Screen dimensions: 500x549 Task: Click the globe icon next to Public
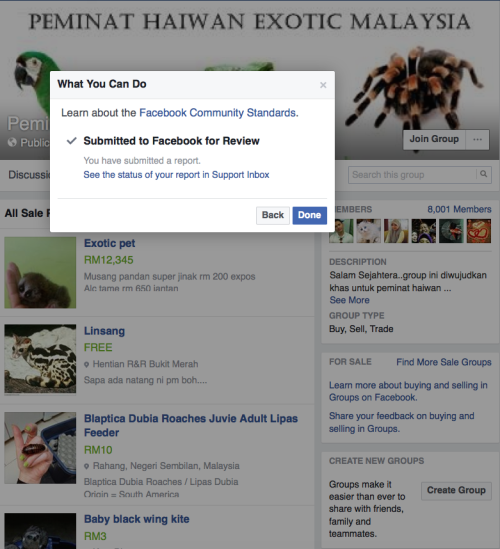[12, 142]
